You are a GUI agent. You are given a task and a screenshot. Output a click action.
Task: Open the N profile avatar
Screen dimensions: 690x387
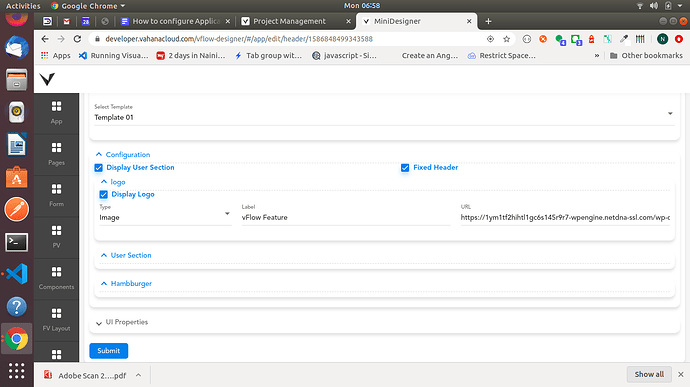[x=662, y=39]
